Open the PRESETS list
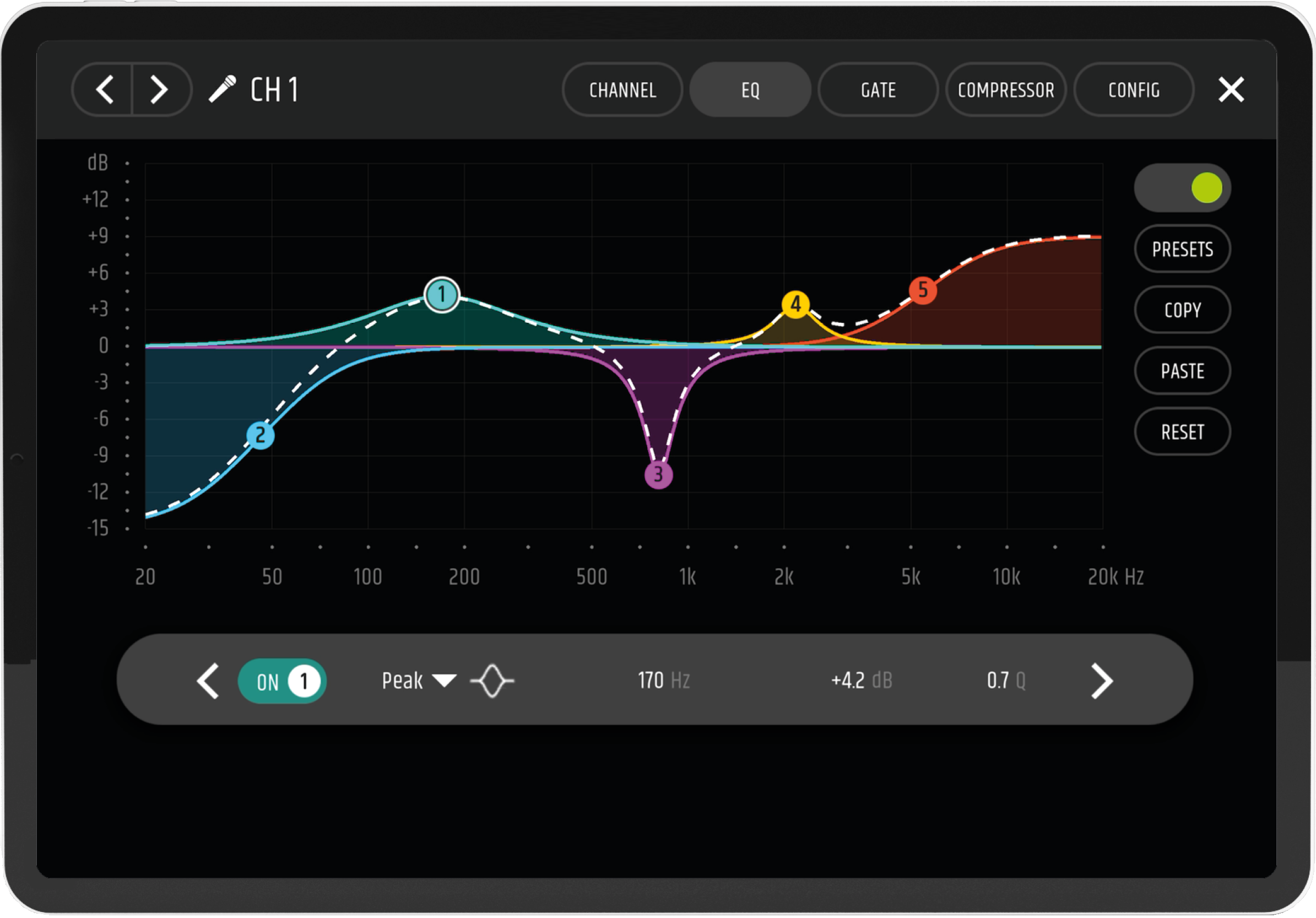Screen dimensions: 1316x918 point(1183,250)
